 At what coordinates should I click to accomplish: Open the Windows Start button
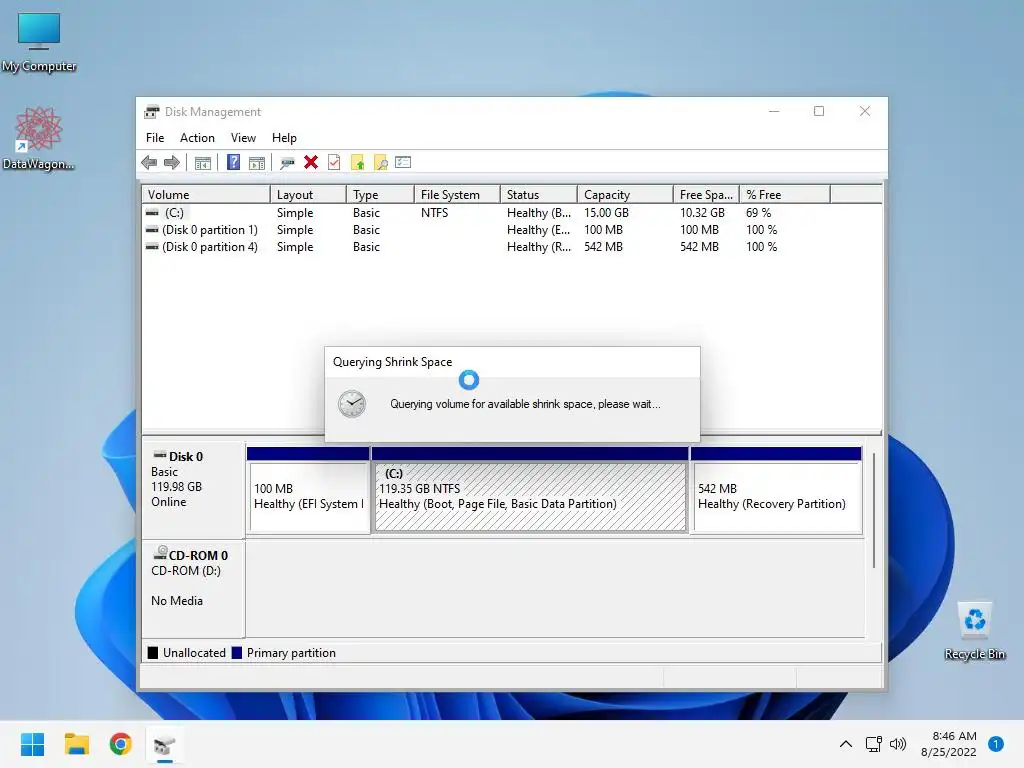pyautogui.click(x=32, y=744)
